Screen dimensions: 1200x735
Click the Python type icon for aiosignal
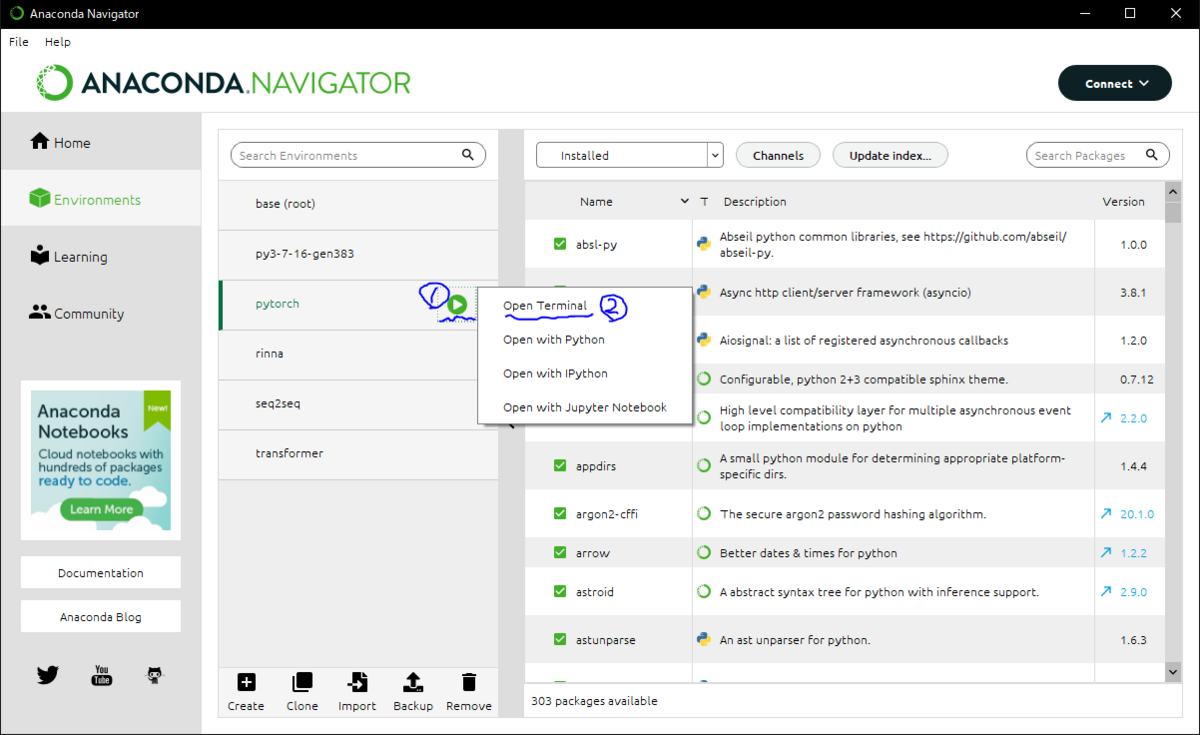(x=704, y=340)
